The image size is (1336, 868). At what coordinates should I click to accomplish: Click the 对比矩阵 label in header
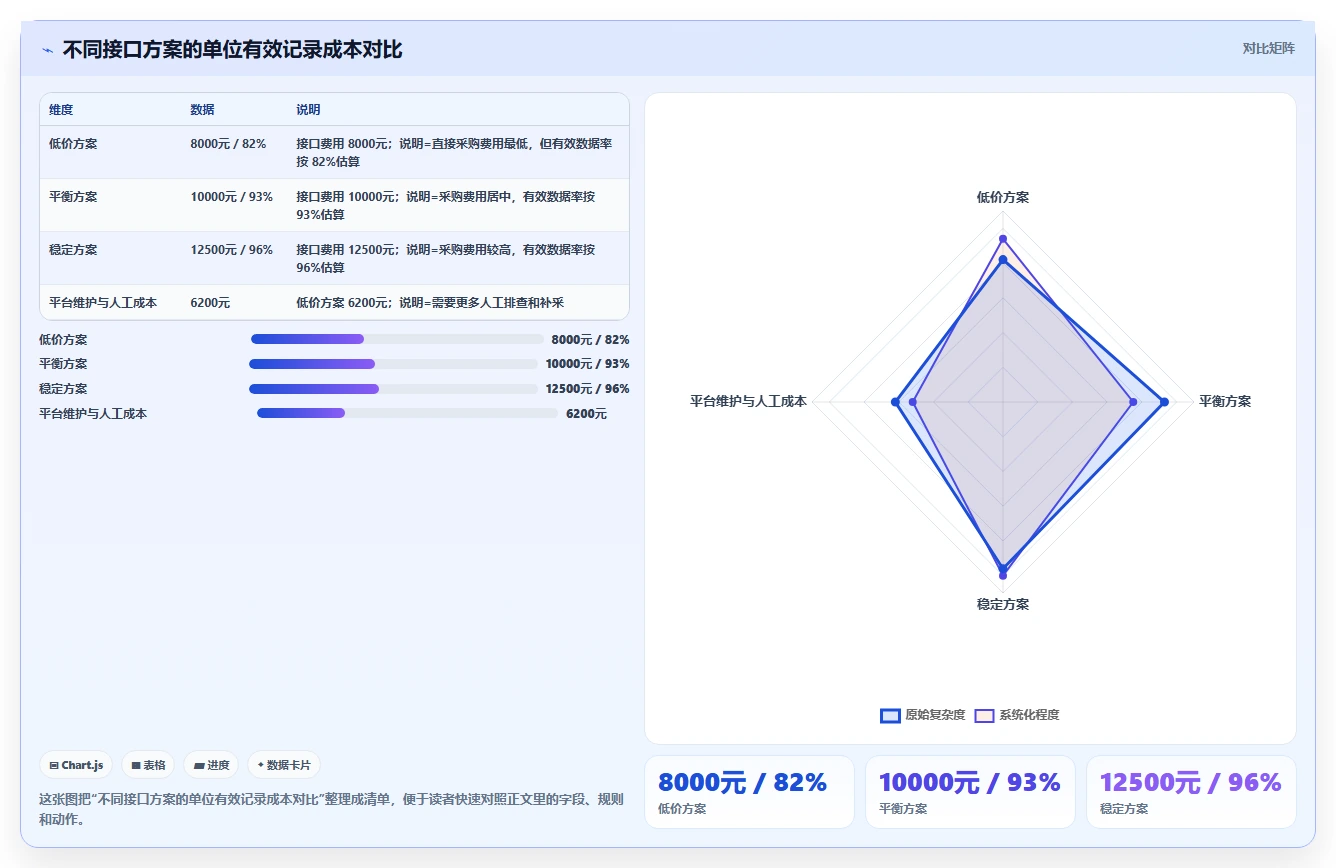(1268, 48)
